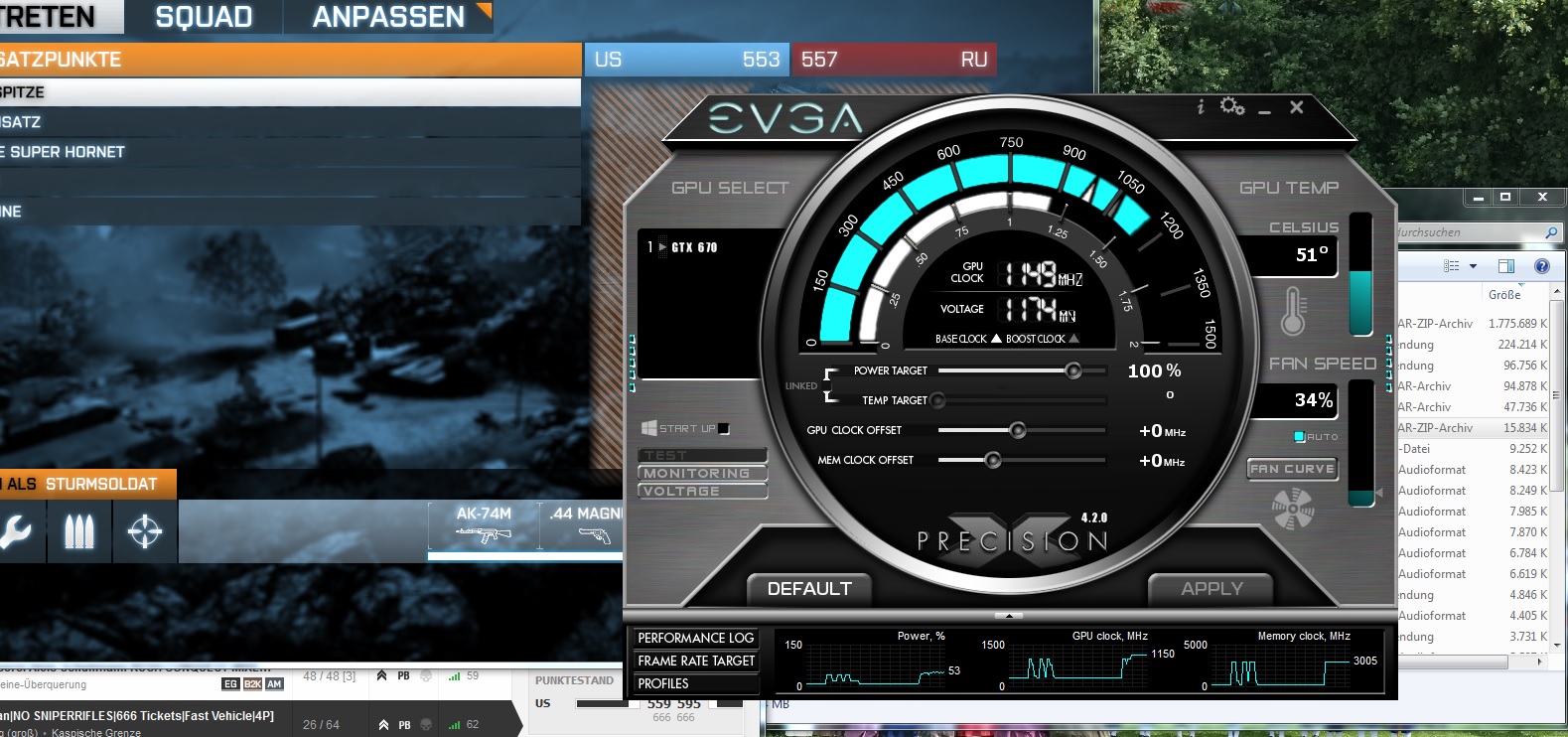1568x737 pixels.
Task: Click the fan speed vertical bar
Action: tap(1360, 443)
